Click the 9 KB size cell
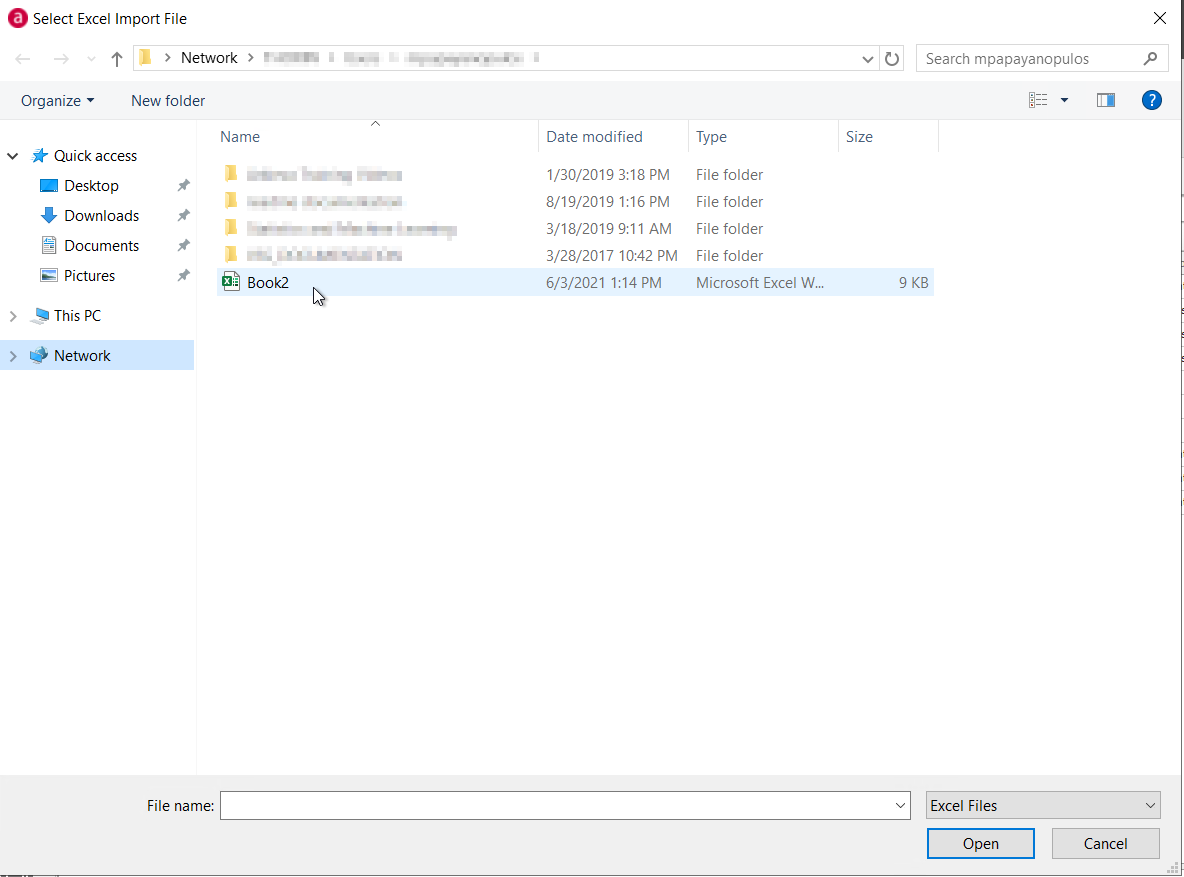Screen dimensions: 1184x877 (x=914, y=283)
